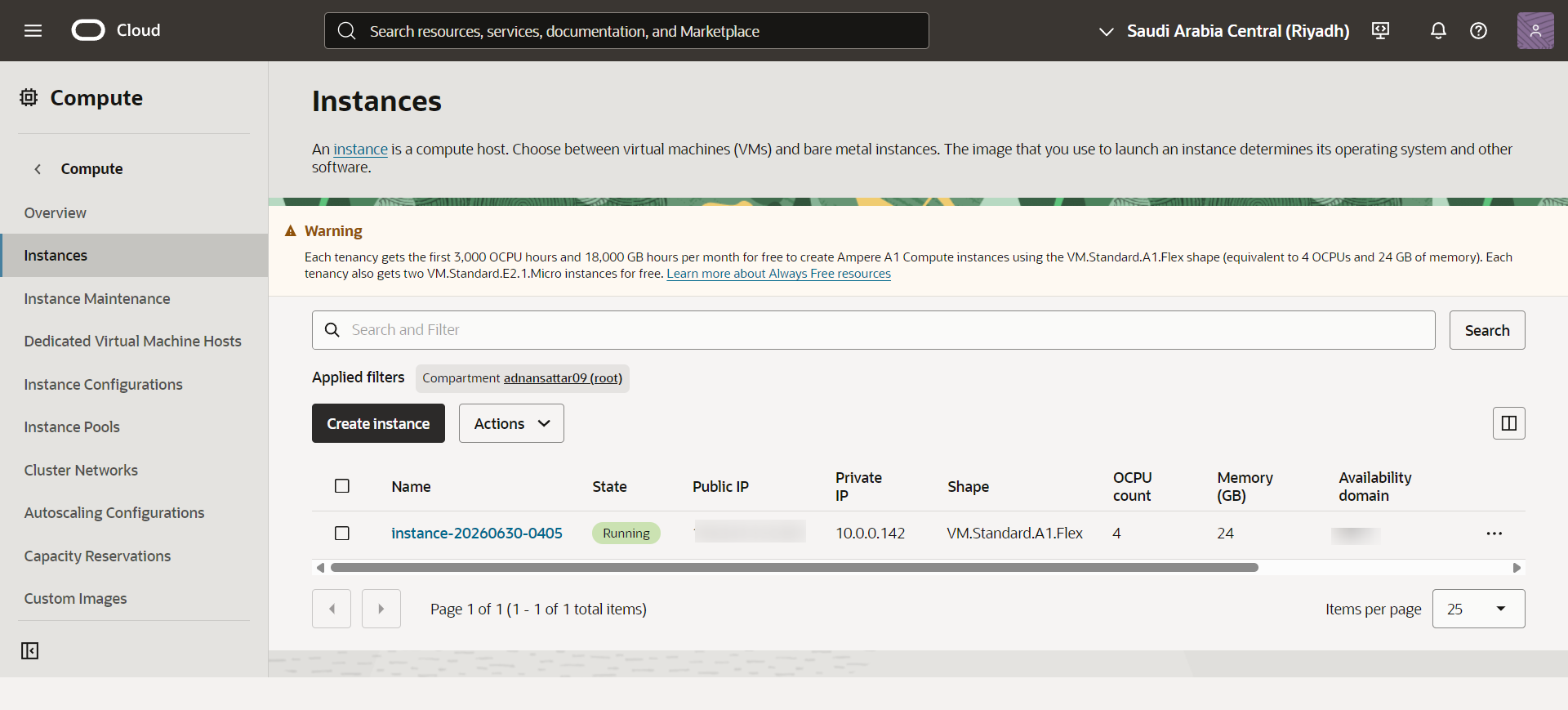Go to the next page arrow
Screen dimensions: 1568x710
(381, 609)
